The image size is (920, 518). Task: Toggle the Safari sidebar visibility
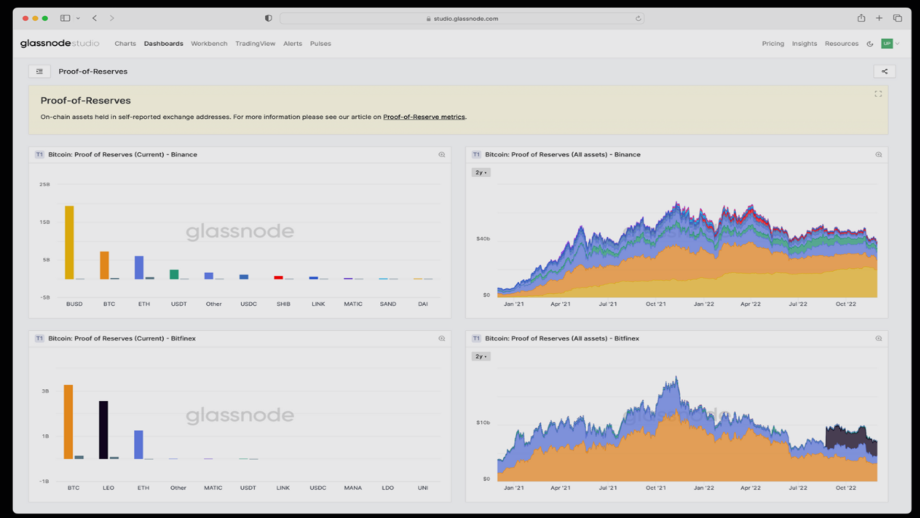pyautogui.click(x=65, y=18)
